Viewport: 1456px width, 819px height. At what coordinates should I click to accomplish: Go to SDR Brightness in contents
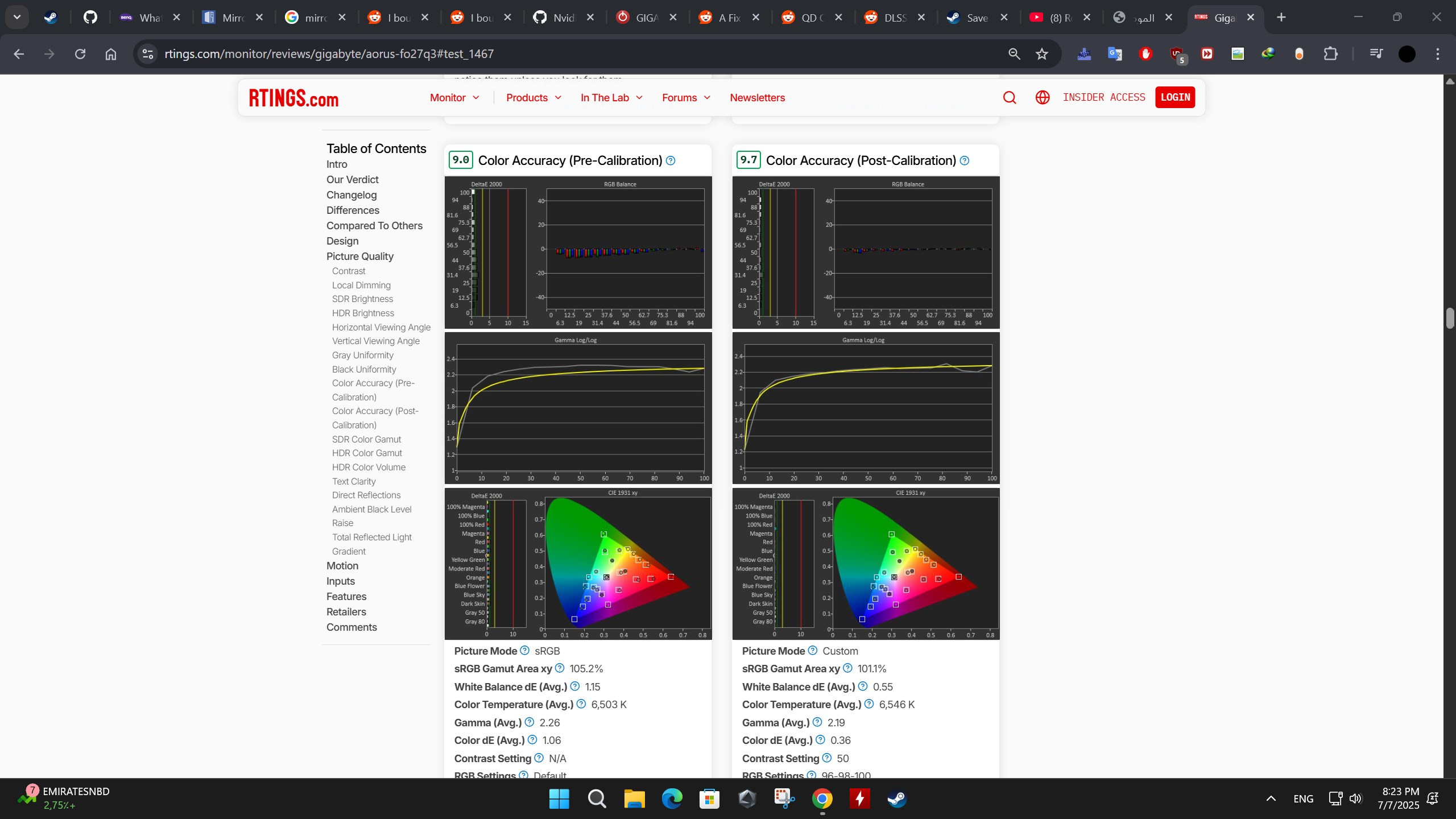pyautogui.click(x=362, y=299)
